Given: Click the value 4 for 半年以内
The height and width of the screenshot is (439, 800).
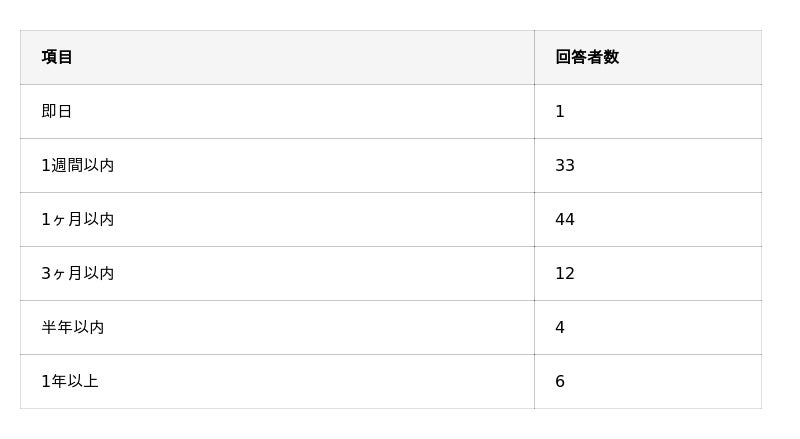Looking at the screenshot, I should click(560, 327).
